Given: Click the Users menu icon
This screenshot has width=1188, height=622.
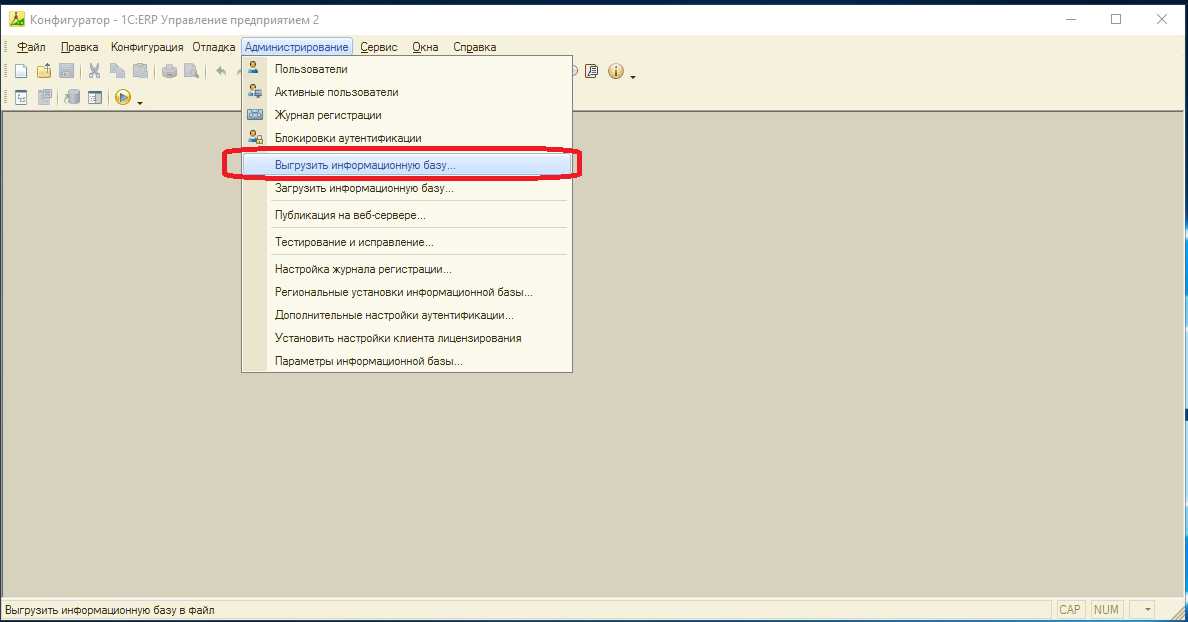Looking at the screenshot, I should tap(255, 69).
